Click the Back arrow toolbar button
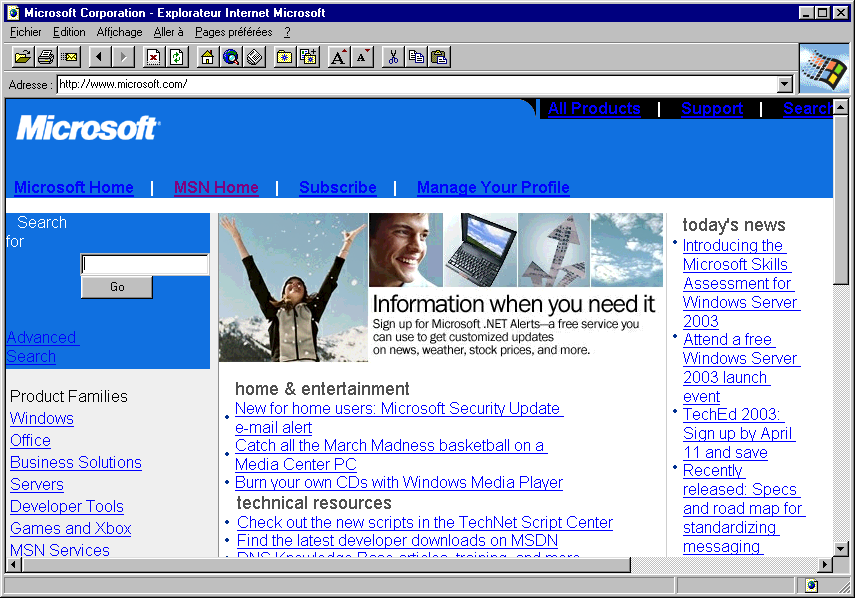 (99, 57)
